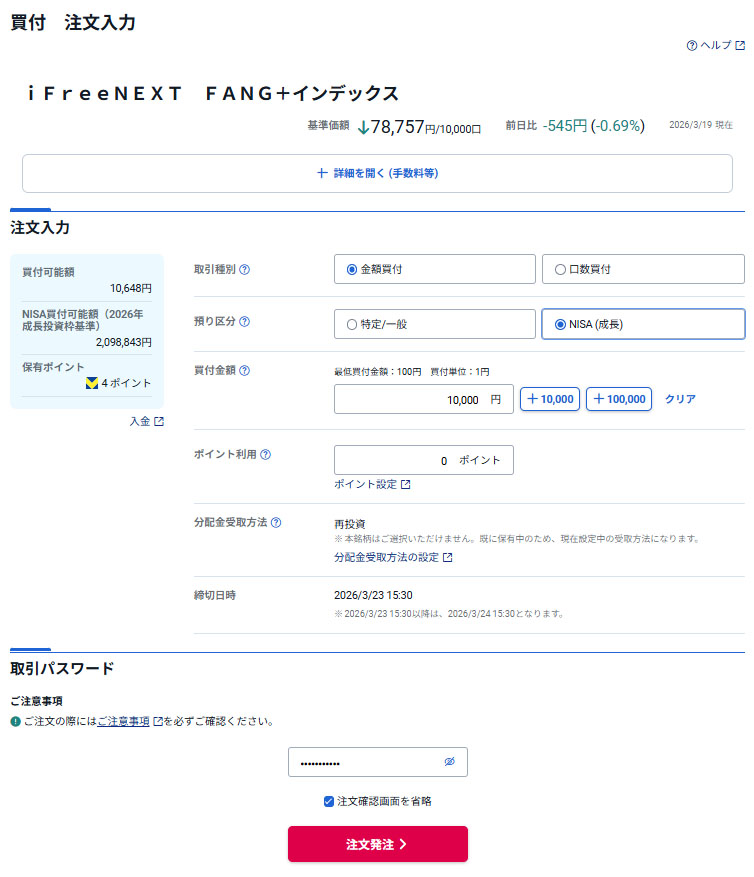Select the 金額買付 radio option

click(x=352, y=269)
